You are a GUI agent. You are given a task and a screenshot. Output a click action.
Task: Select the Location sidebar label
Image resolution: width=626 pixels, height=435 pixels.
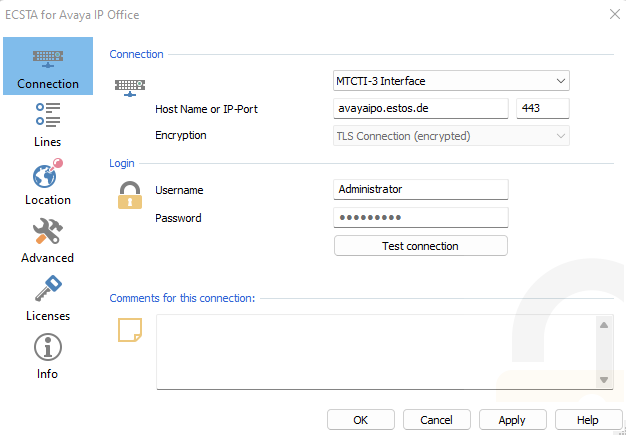coord(48,200)
